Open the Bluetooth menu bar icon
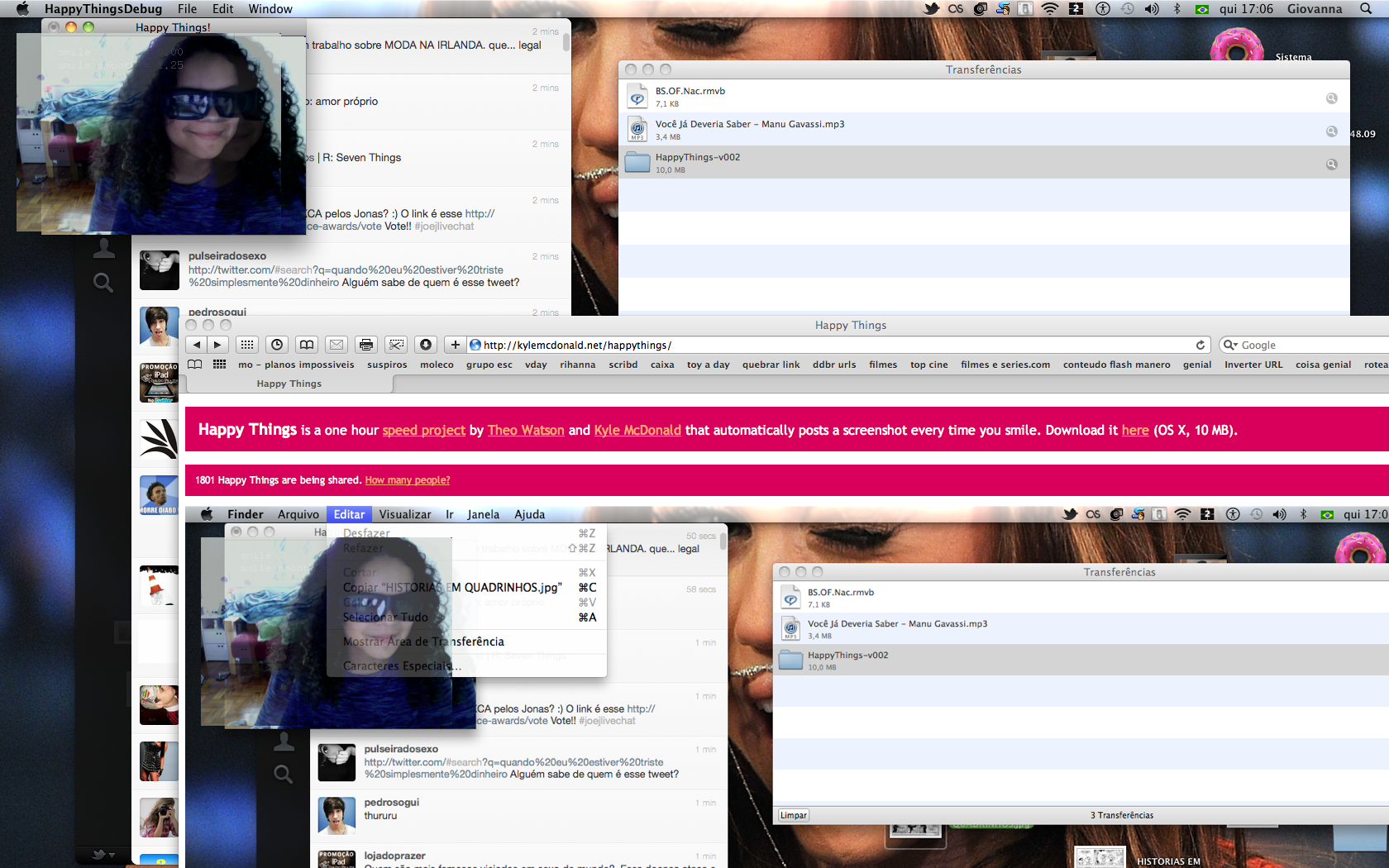 coord(1177,9)
